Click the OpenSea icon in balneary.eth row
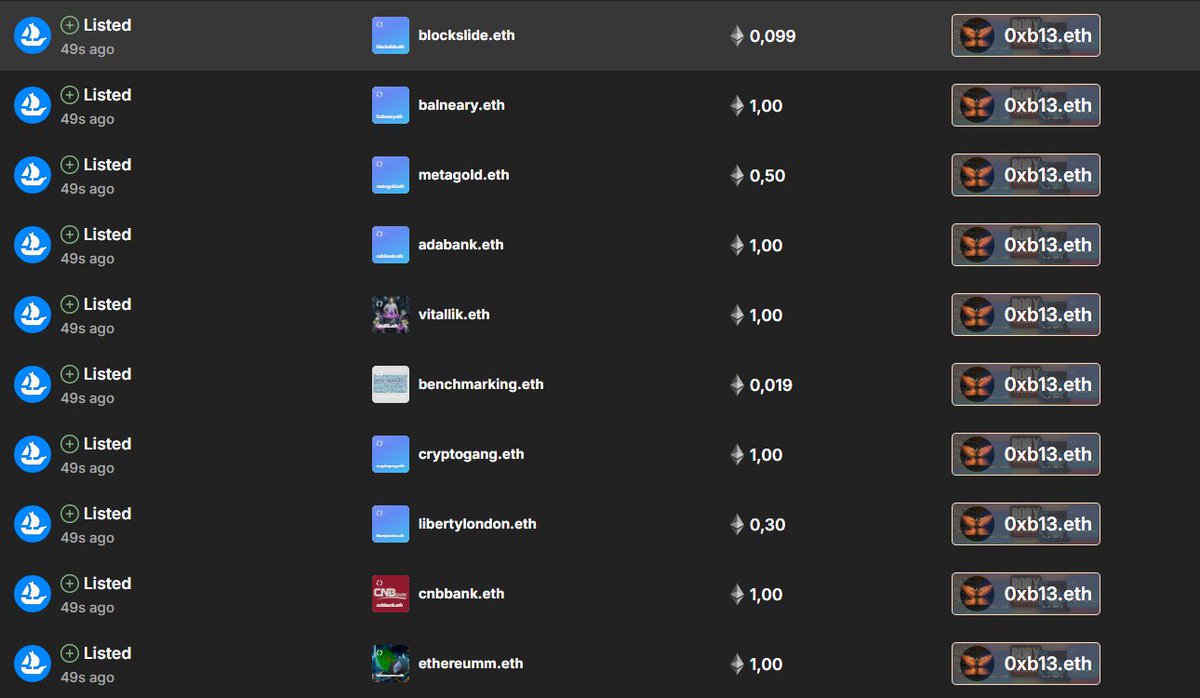The height and width of the screenshot is (698, 1200). pos(32,105)
